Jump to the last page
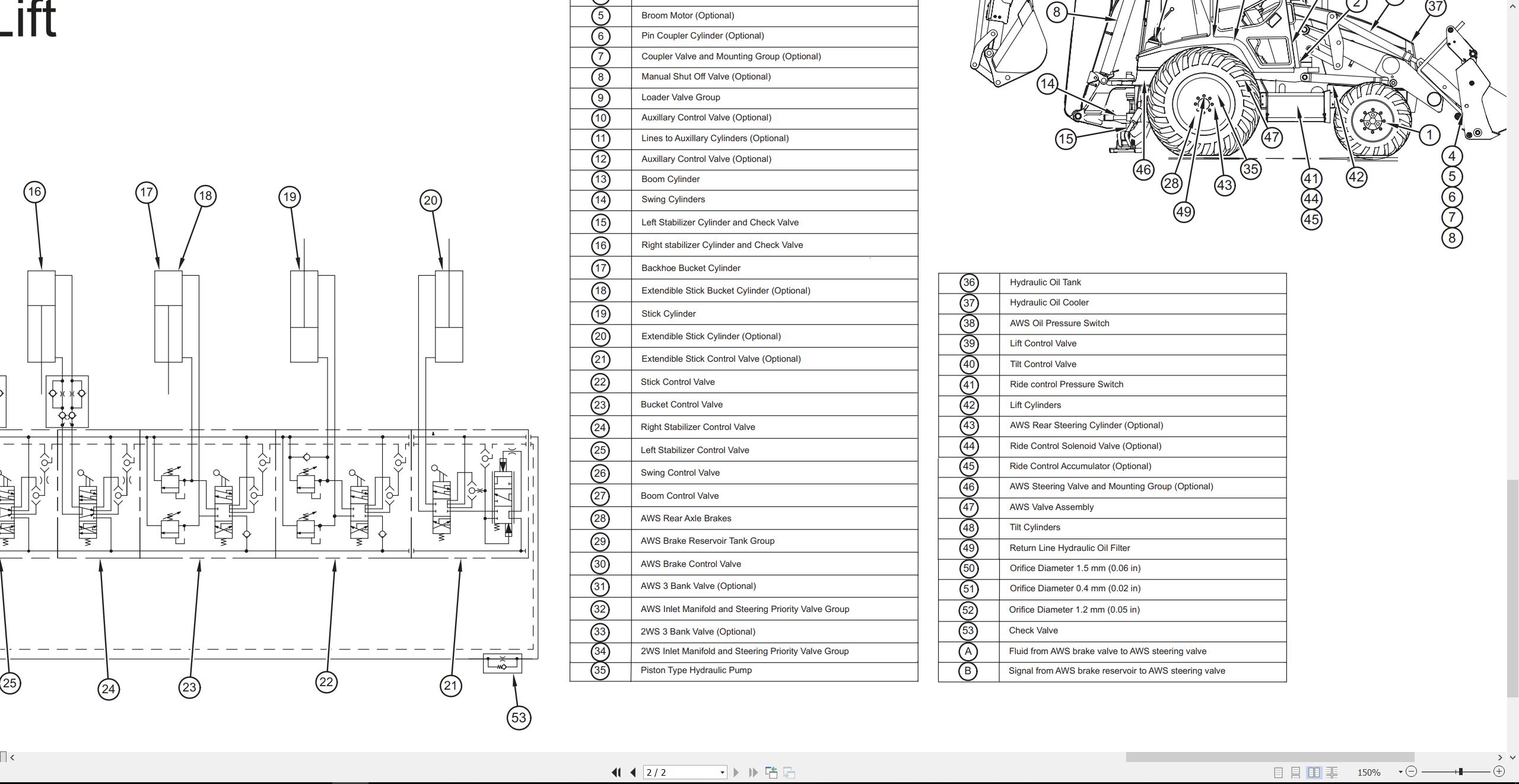 pos(753,772)
